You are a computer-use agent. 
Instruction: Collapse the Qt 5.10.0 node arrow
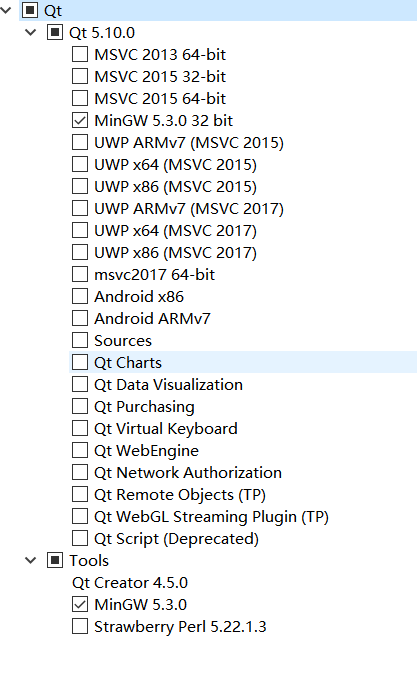point(31,32)
